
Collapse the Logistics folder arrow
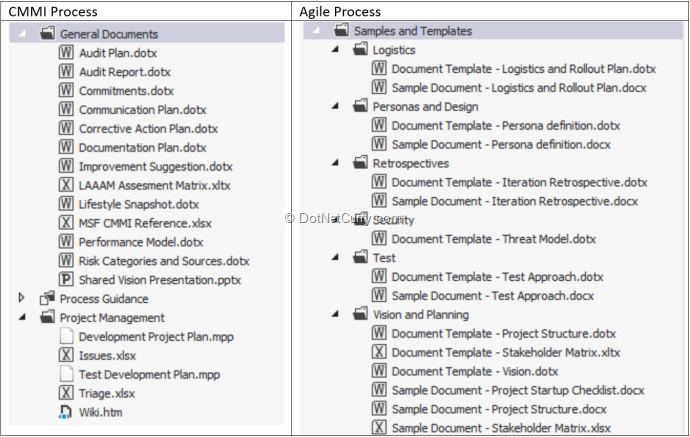335,49
